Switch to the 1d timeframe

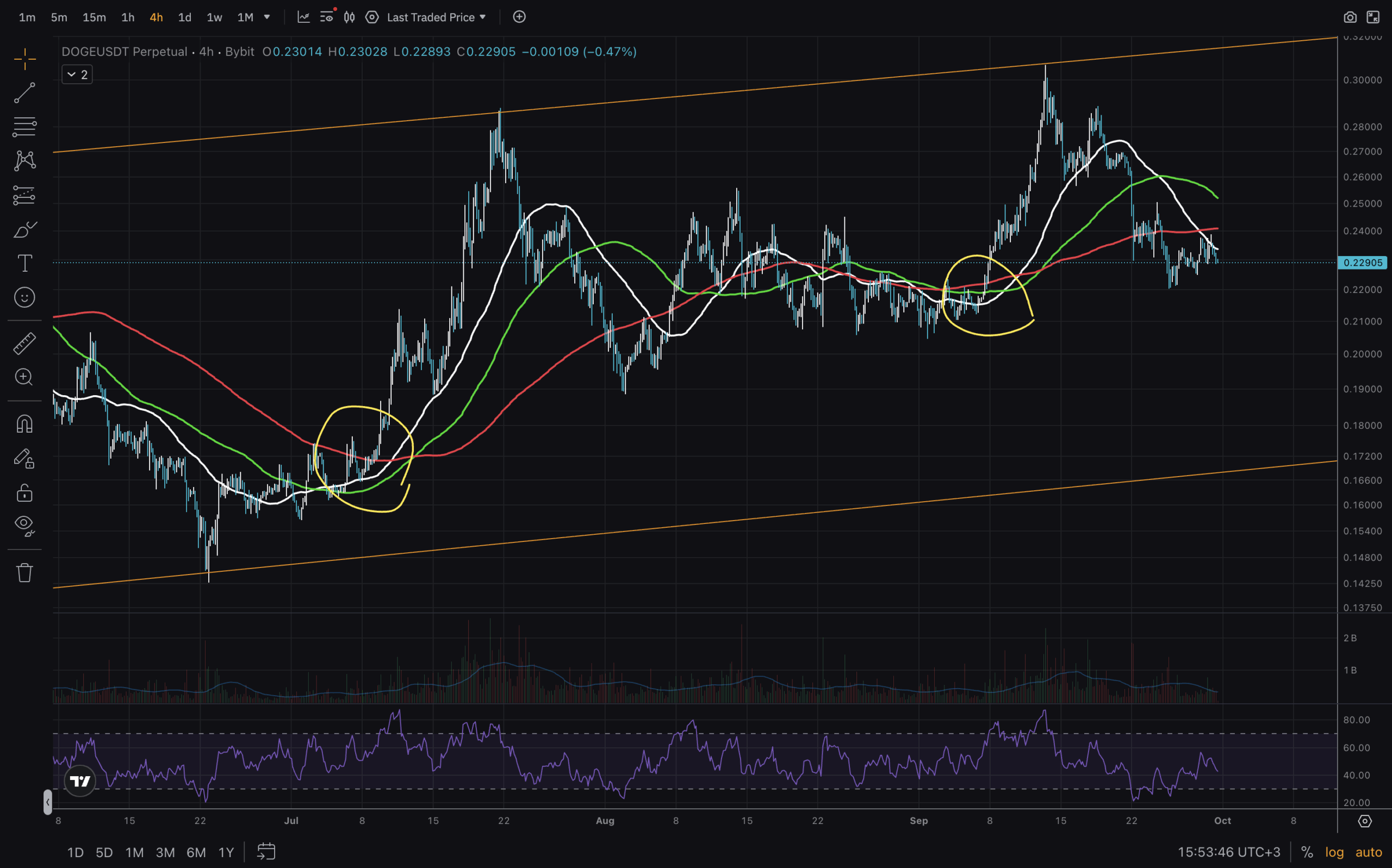[x=184, y=17]
